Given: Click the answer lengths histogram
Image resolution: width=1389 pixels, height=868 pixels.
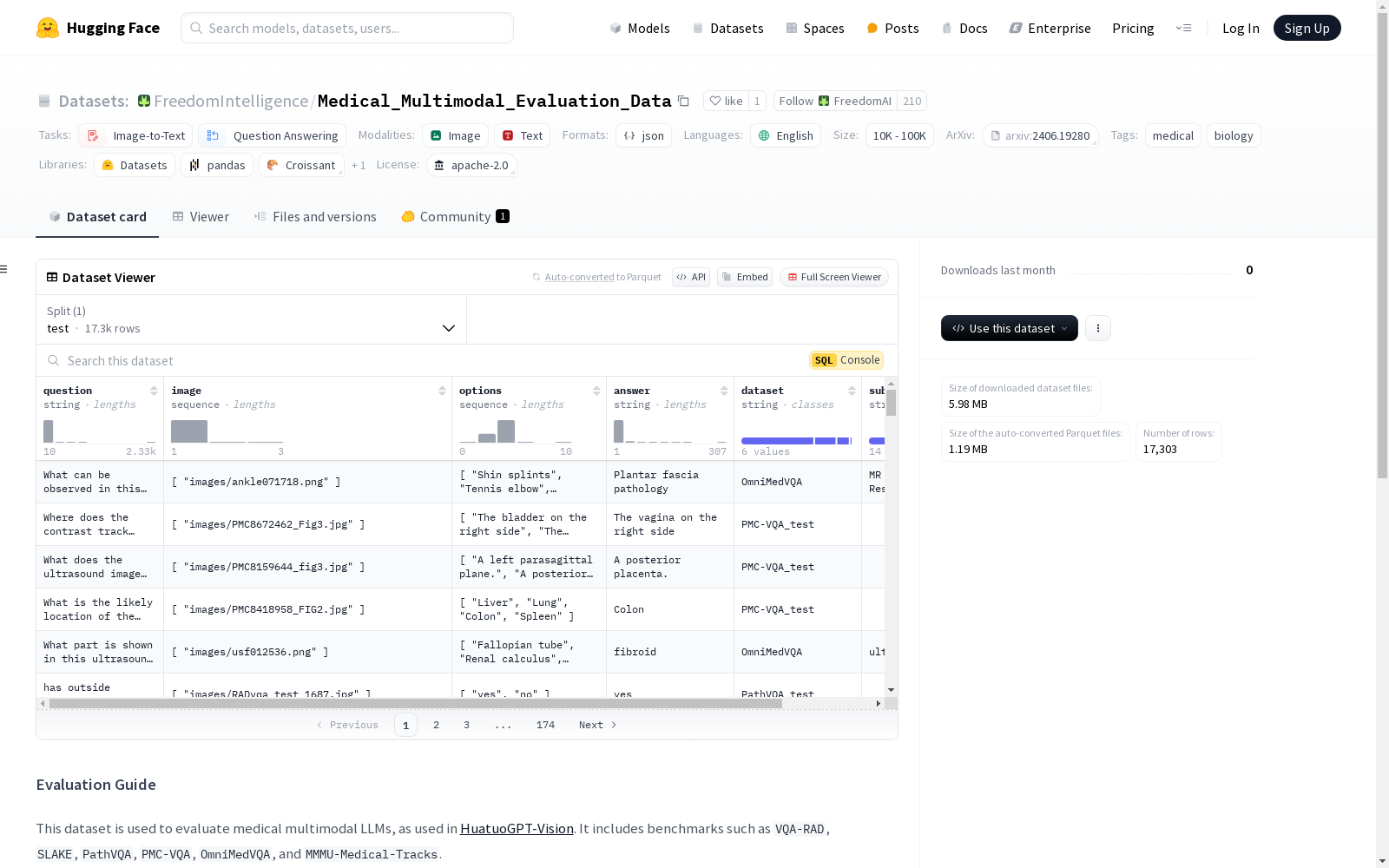Looking at the screenshot, I should 670,431.
